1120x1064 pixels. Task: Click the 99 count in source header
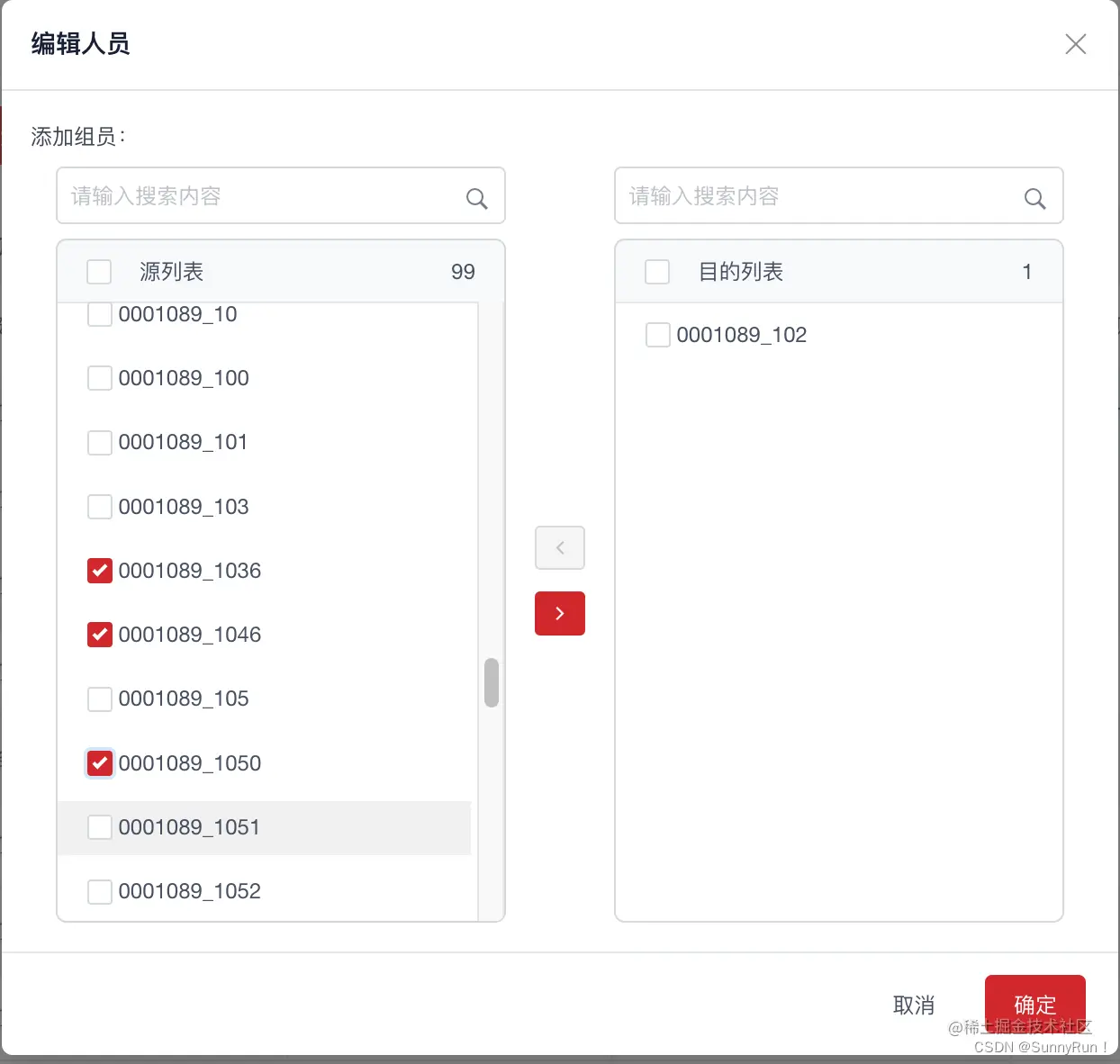(x=463, y=272)
